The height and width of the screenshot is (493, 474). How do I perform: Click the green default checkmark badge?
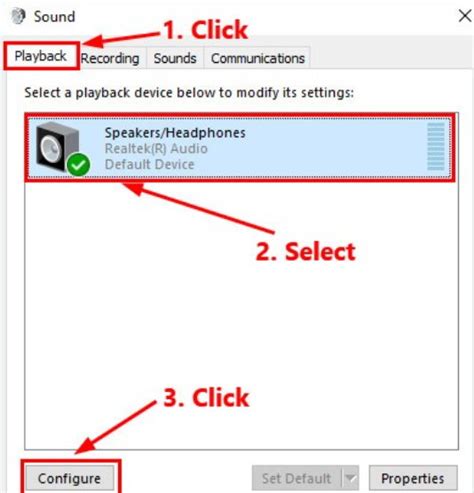(x=78, y=165)
